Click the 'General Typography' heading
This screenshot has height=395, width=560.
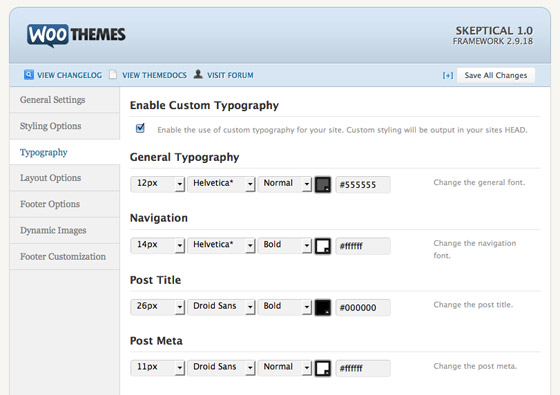click(x=185, y=158)
